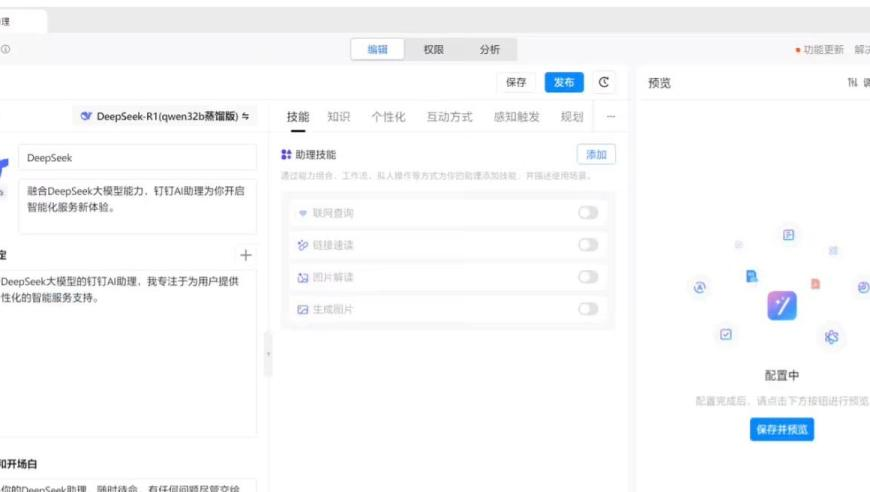Click the info icon top left

[6, 49]
